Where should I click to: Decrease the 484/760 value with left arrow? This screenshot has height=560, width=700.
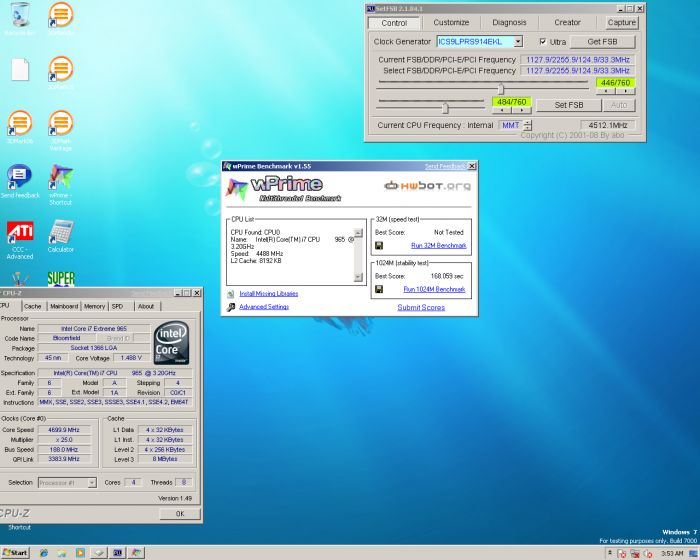pos(502,110)
